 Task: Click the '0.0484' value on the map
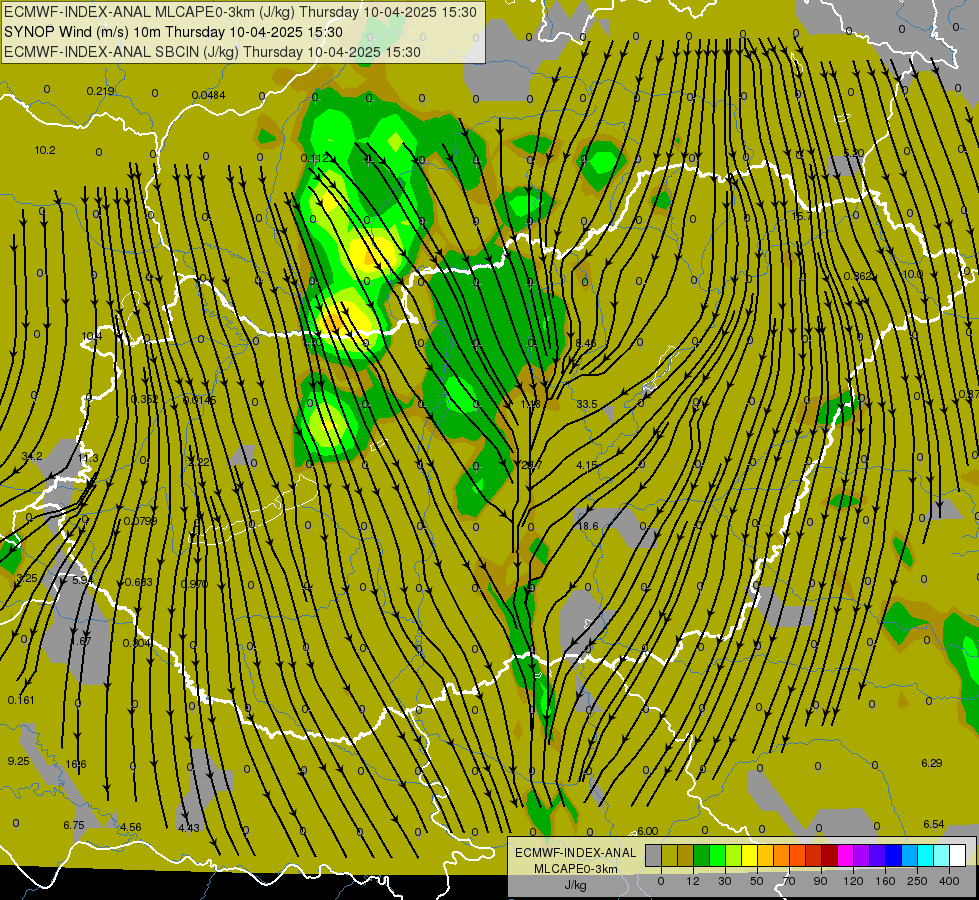209,95
